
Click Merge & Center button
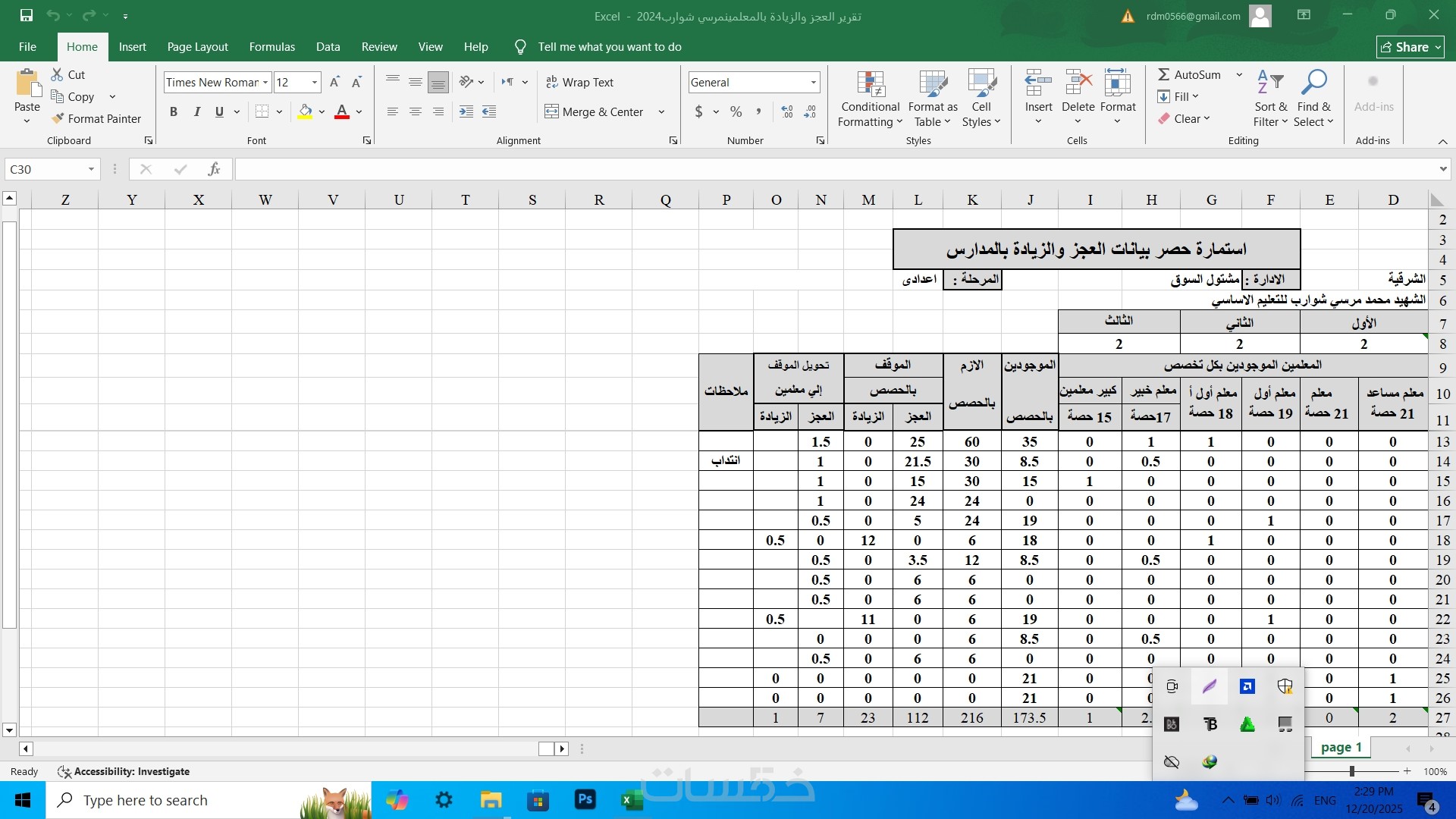coord(595,111)
